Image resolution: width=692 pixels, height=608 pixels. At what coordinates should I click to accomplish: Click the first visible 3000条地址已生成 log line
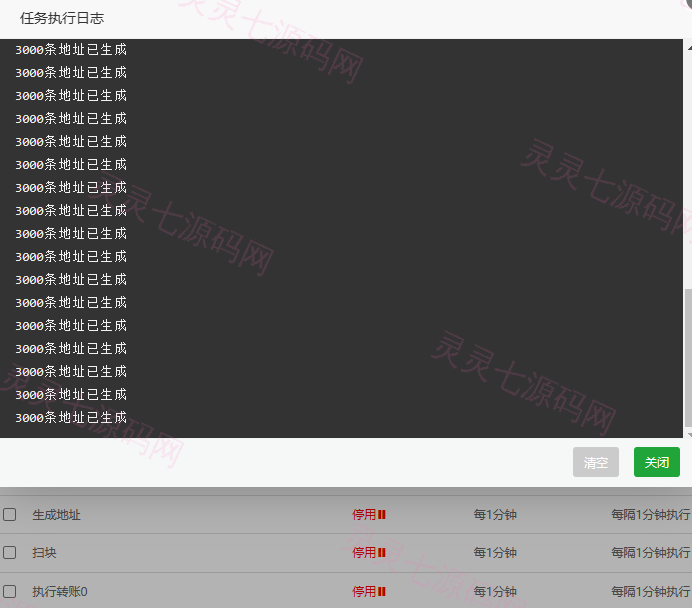click(x=71, y=49)
